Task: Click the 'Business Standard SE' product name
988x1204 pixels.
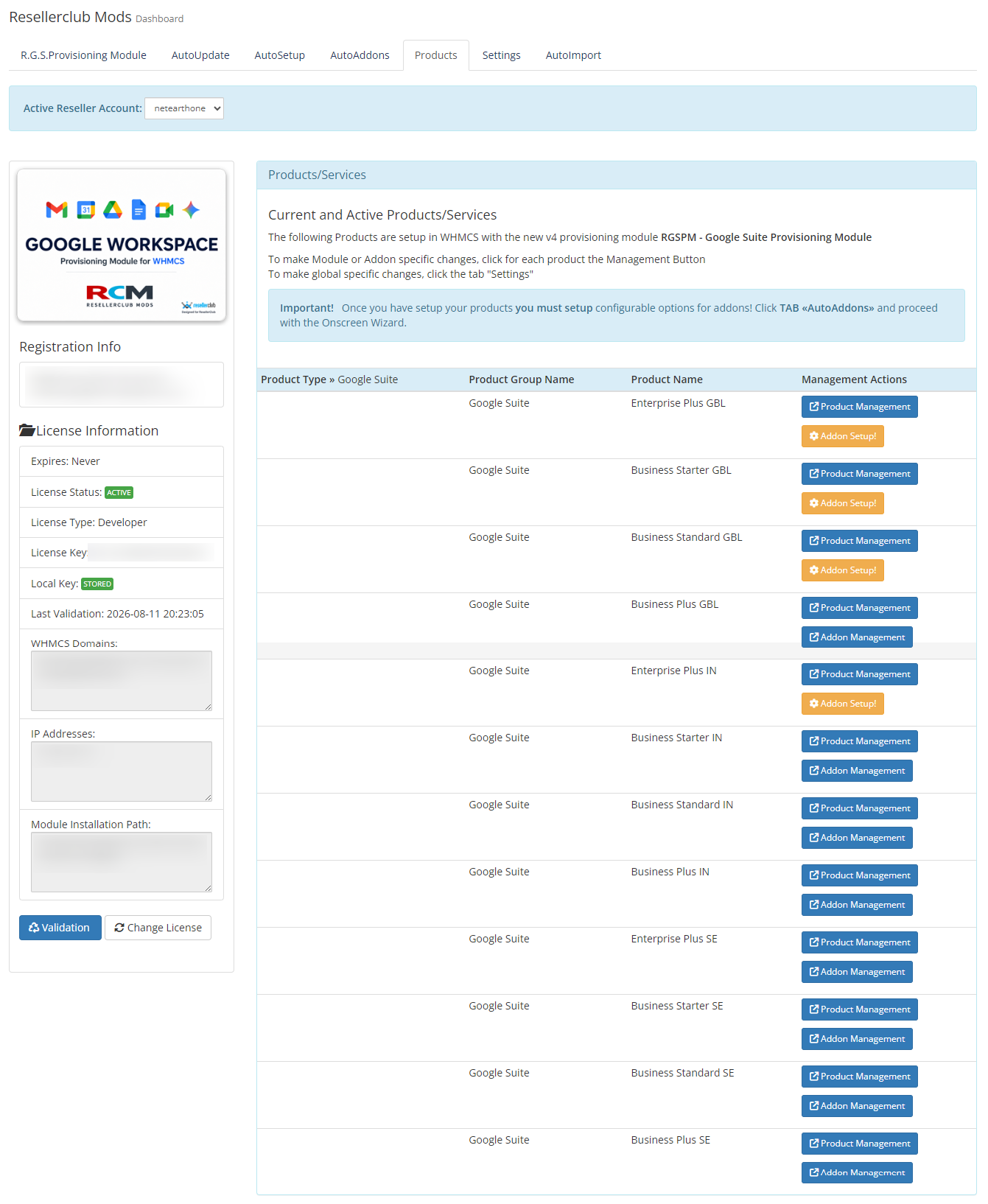Action: 682,1073
